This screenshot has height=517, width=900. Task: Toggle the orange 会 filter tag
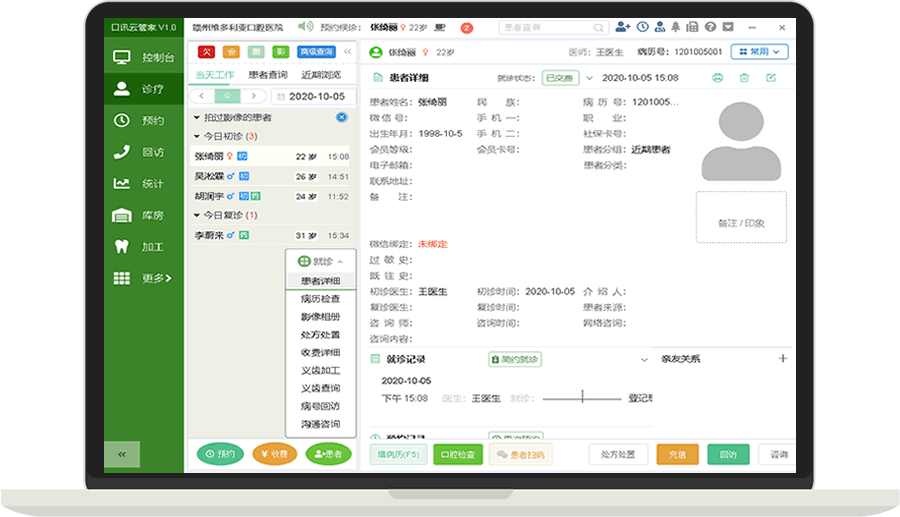click(231, 51)
